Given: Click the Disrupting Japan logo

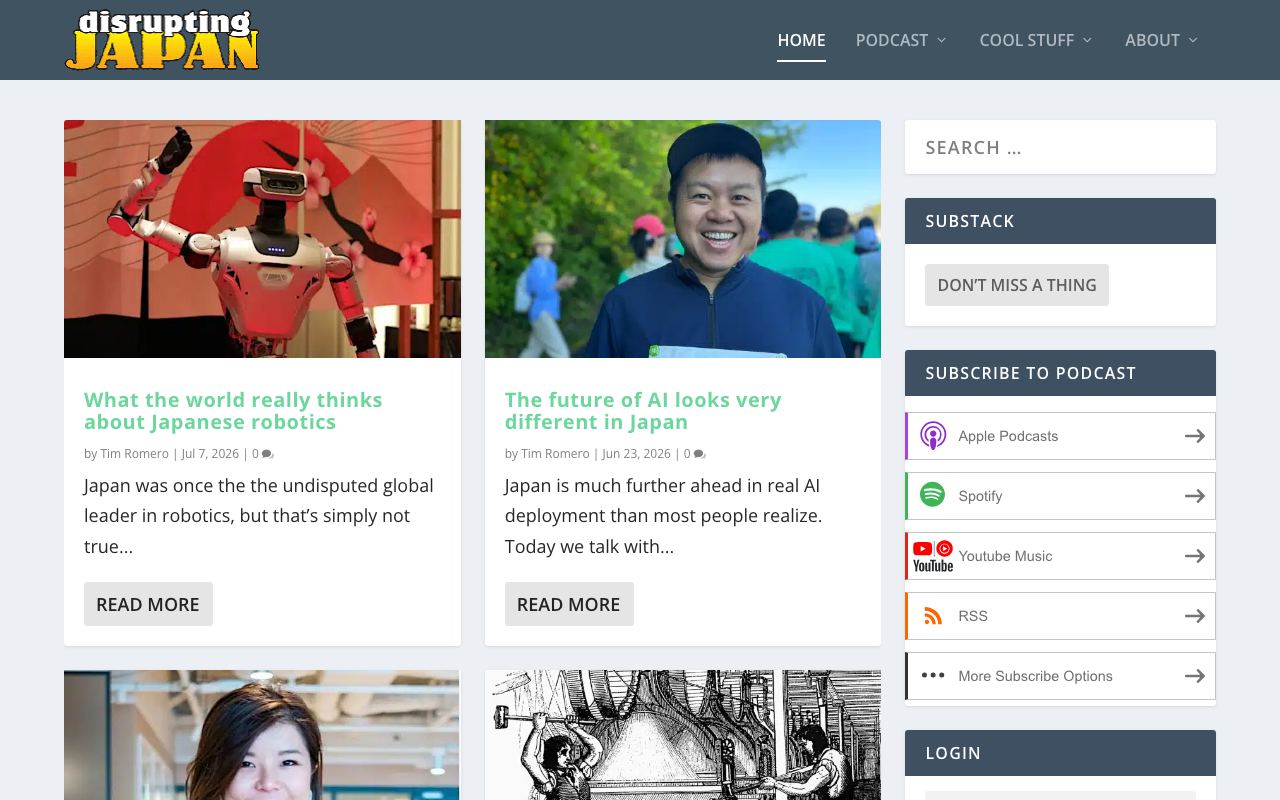Looking at the screenshot, I should (x=162, y=40).
